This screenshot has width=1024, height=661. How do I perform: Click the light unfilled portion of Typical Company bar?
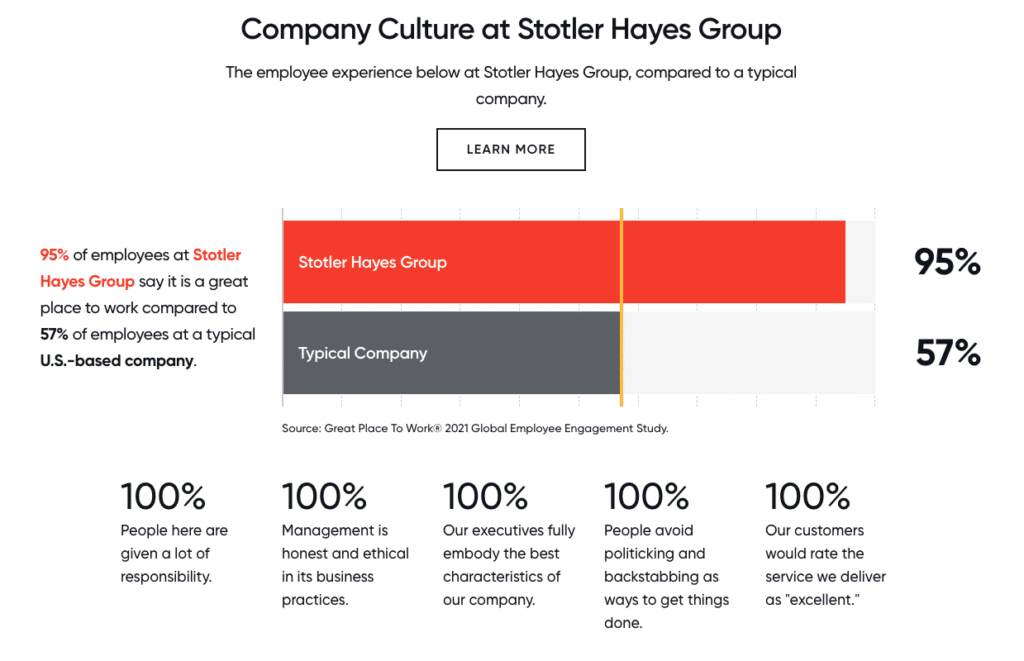click(748, 353)
